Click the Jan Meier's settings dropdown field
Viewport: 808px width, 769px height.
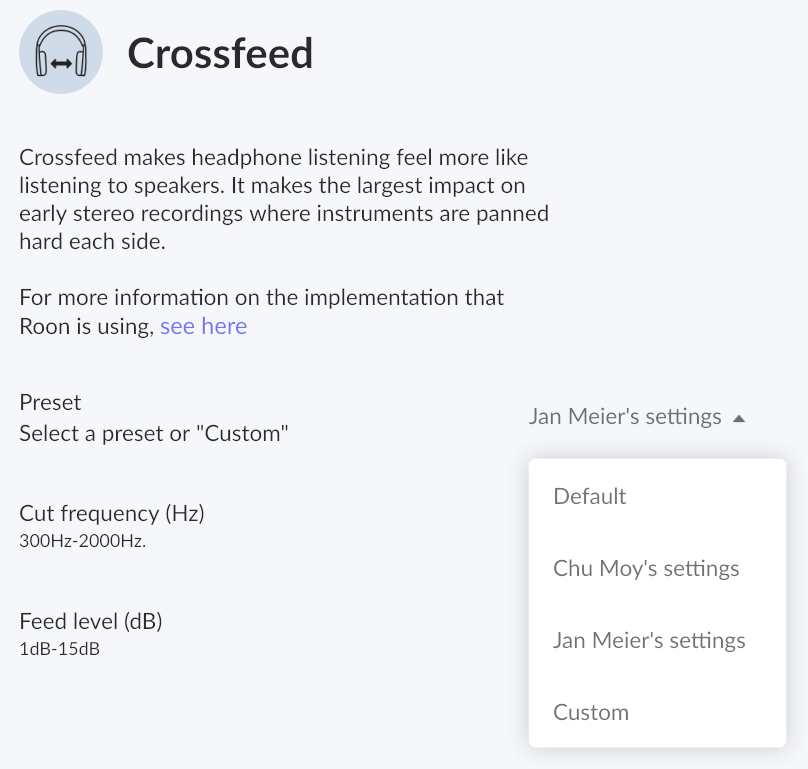pos(625,417)
